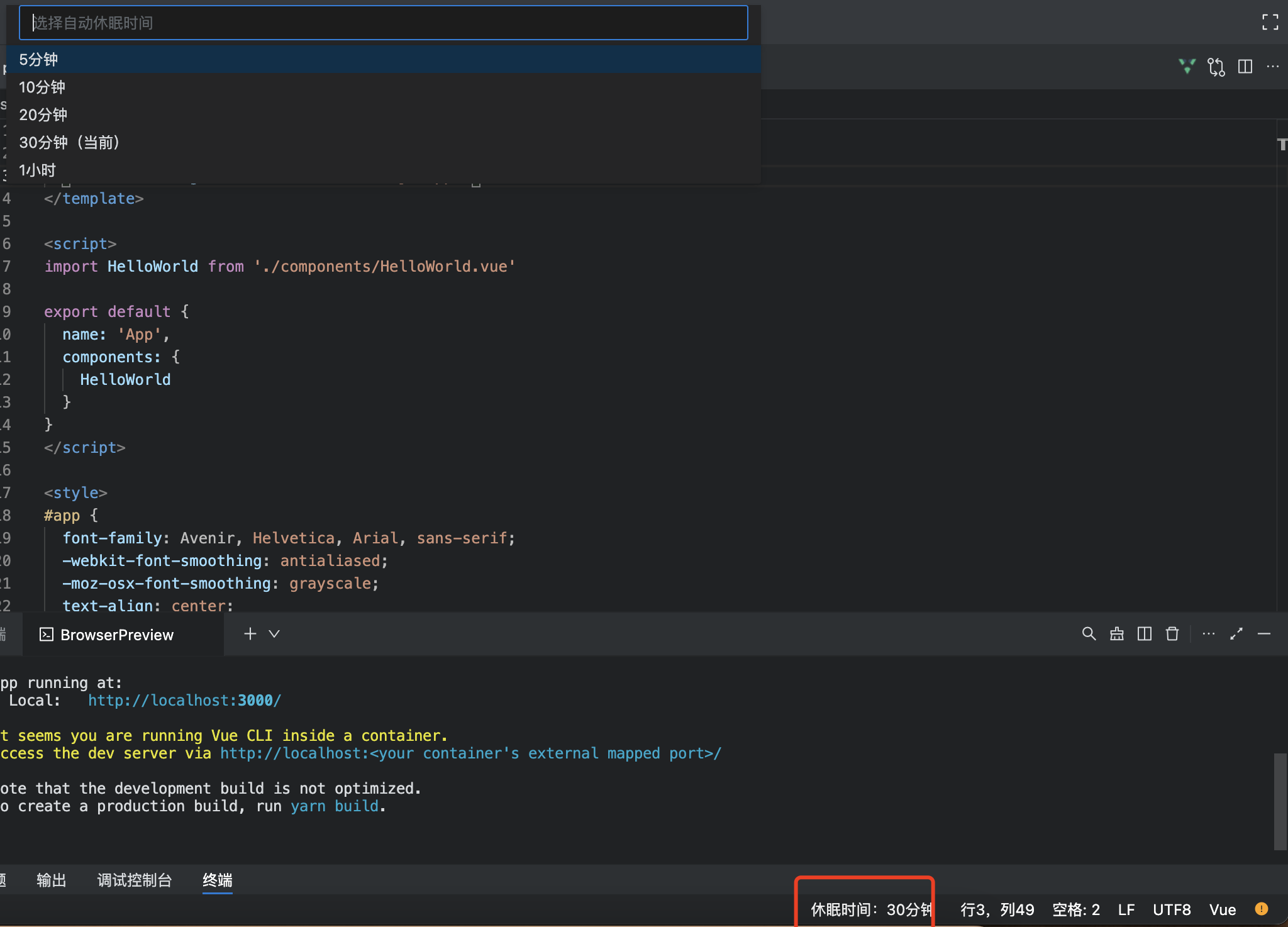Toggle fullscreen with the corner brackets icon
The height and width of the screenshot is (927, 1288).
1270,23
